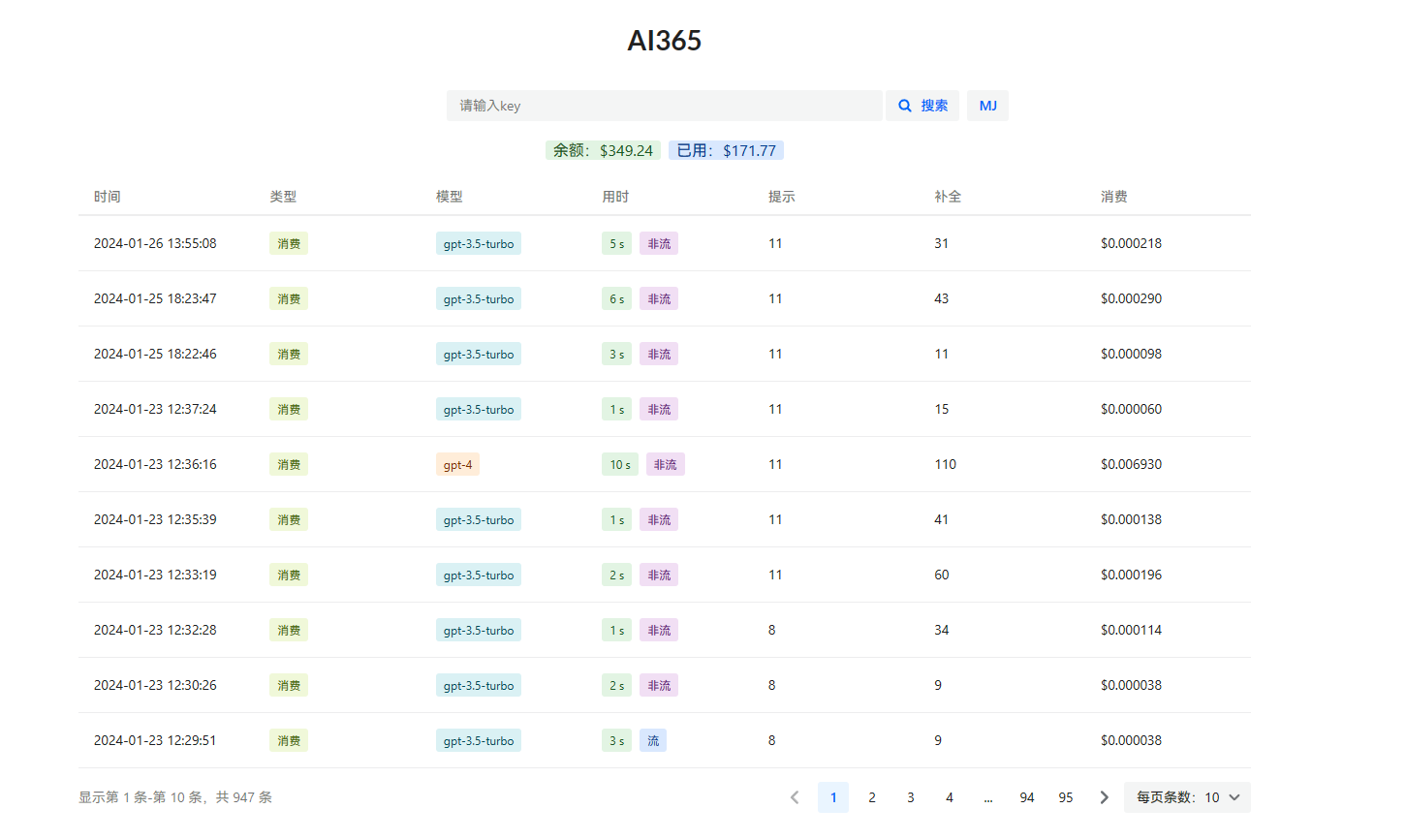Image resolution: width=1406 pixels, height=840 pixels.
Task: Click the pagination ellipsis
Action: point(988,797)
